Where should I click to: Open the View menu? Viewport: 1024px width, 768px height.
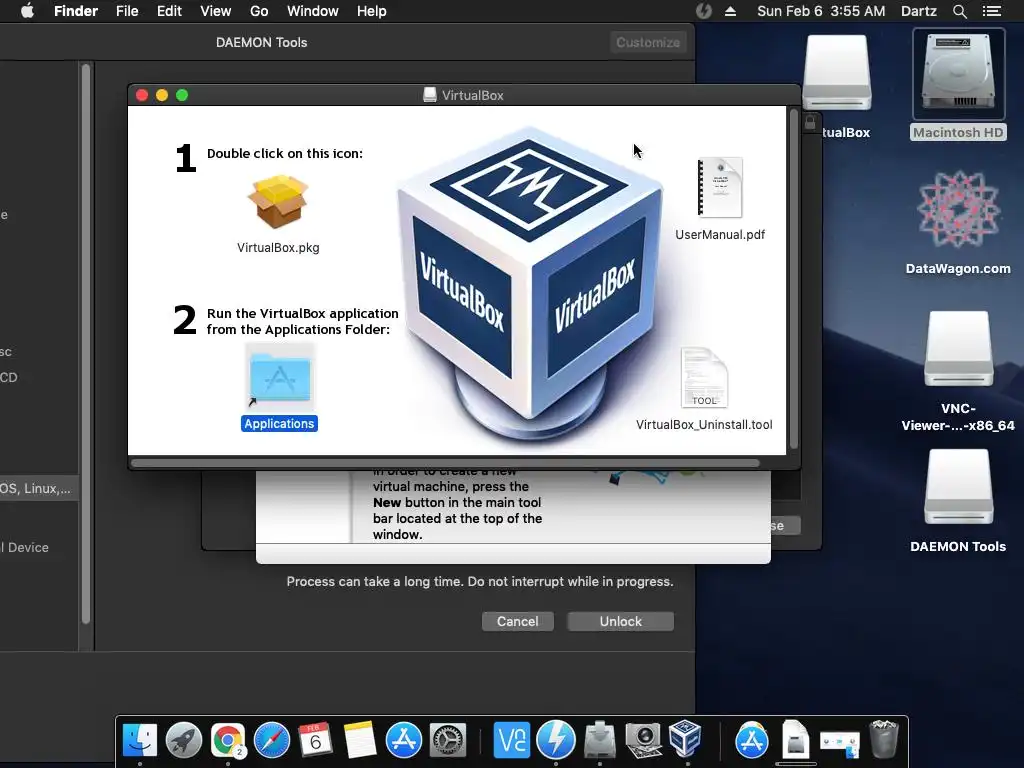click(x=216, y=11)
